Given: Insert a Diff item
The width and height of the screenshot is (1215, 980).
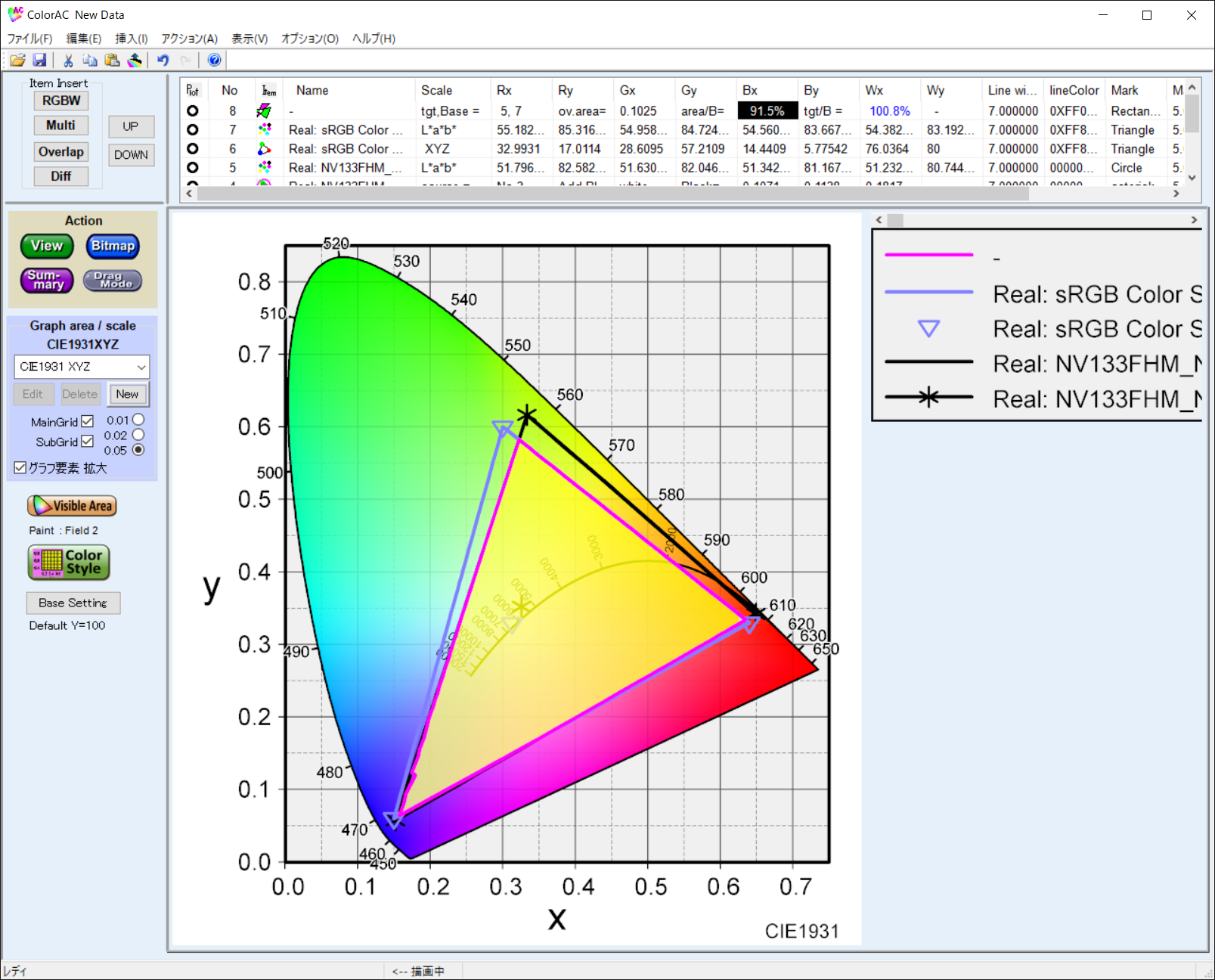Looking at the screenshot, I should point(61,176).
